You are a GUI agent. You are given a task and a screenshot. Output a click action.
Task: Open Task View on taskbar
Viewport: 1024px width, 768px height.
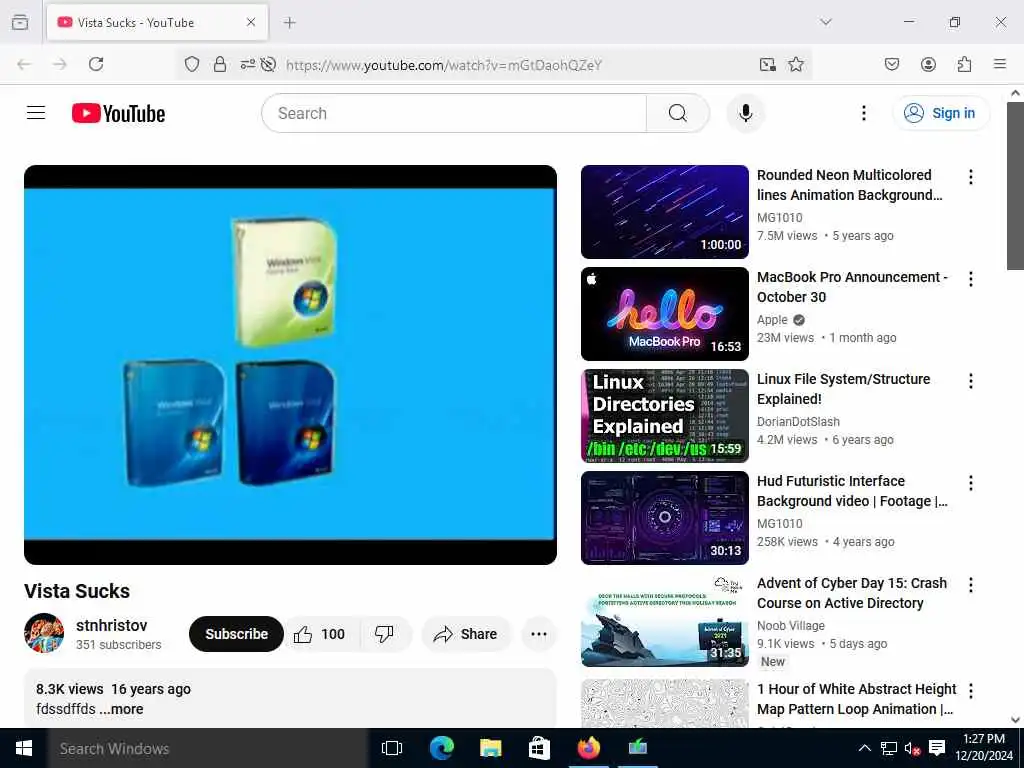coord(392,748)
